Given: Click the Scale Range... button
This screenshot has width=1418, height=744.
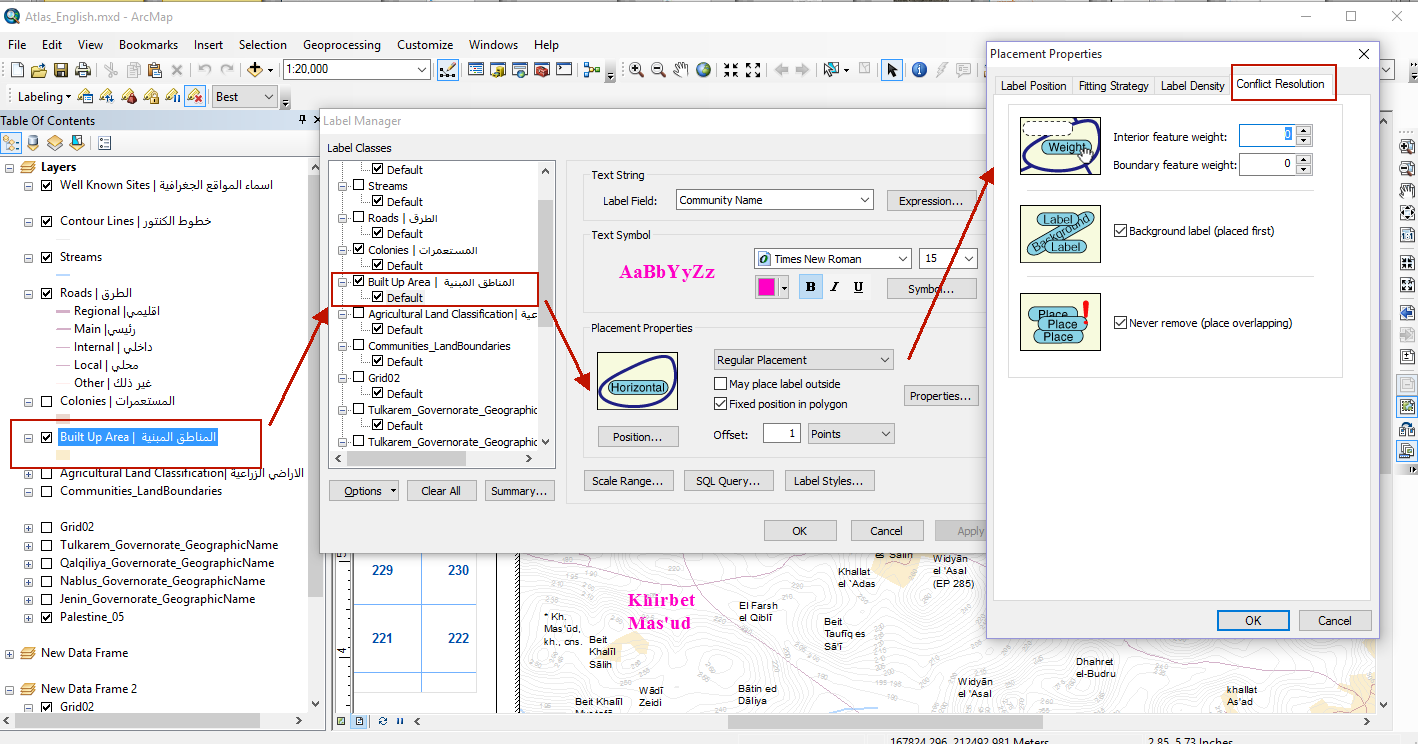Looking at the screenshot, I should 630,481.
